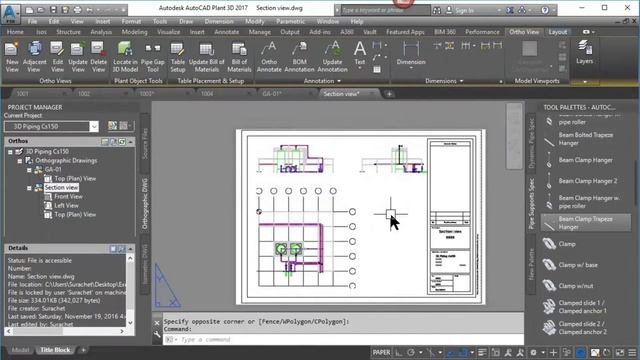
Task: Choose Clamp w/ base support tool
Action: click(578, 265)
